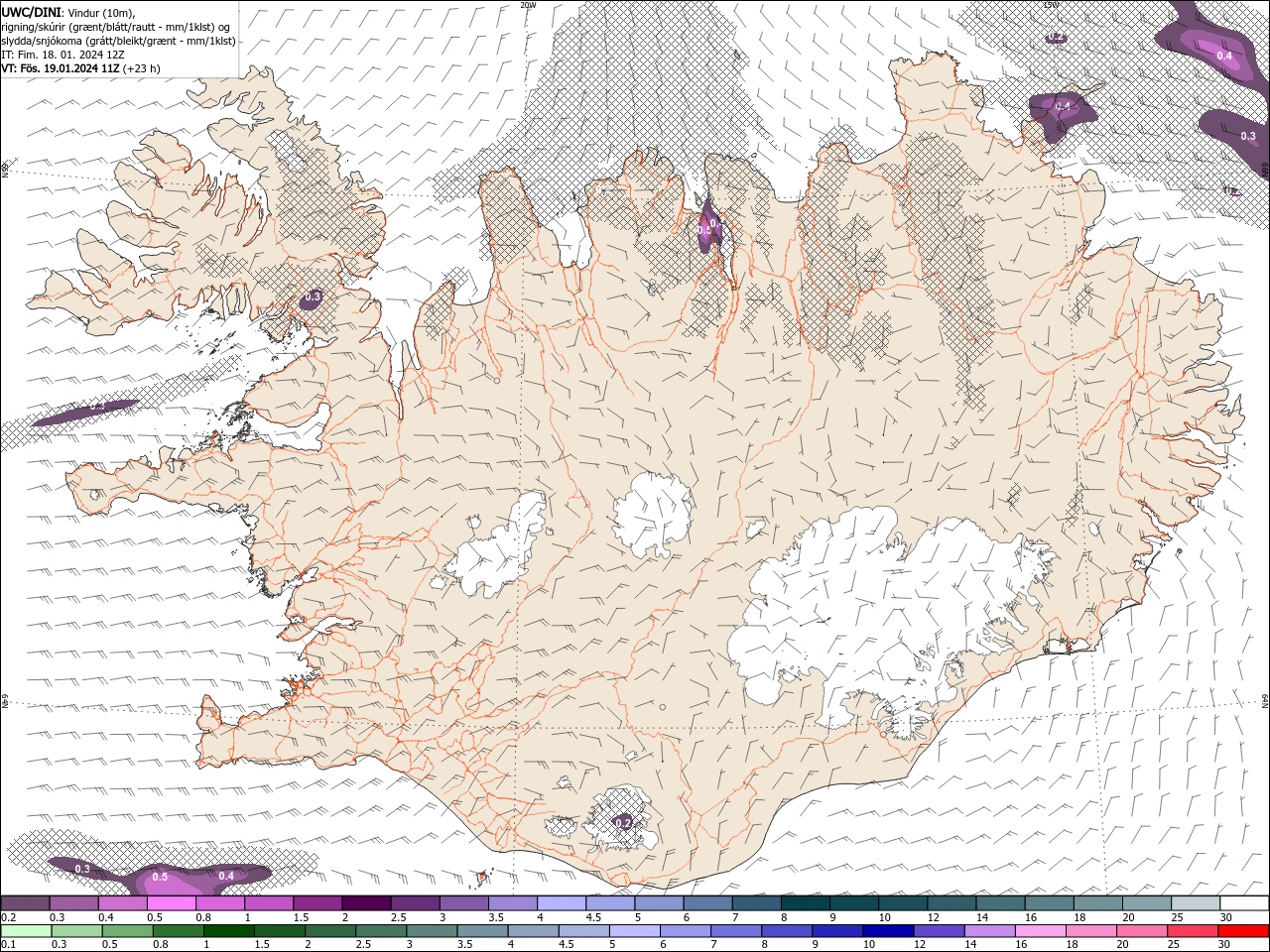Click the bold UWC/DINI title text
The height and width of the screenshot is (952, 1270).
pos(30,12)
